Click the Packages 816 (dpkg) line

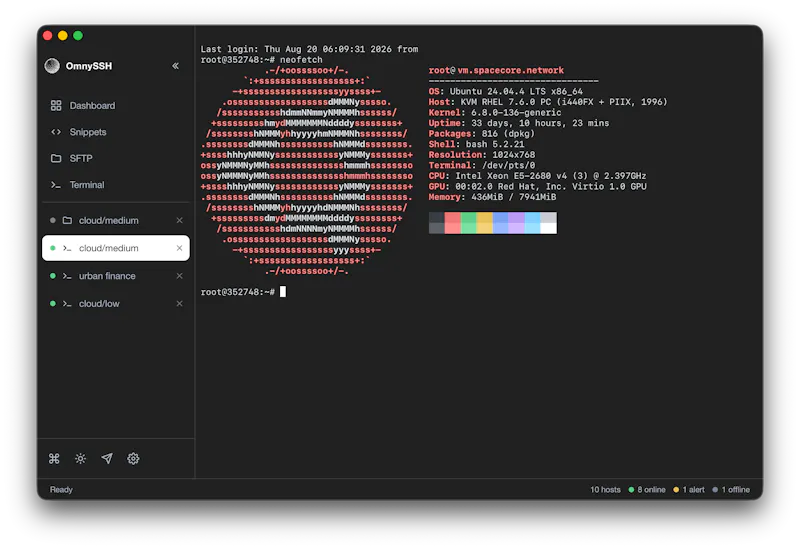482,134
